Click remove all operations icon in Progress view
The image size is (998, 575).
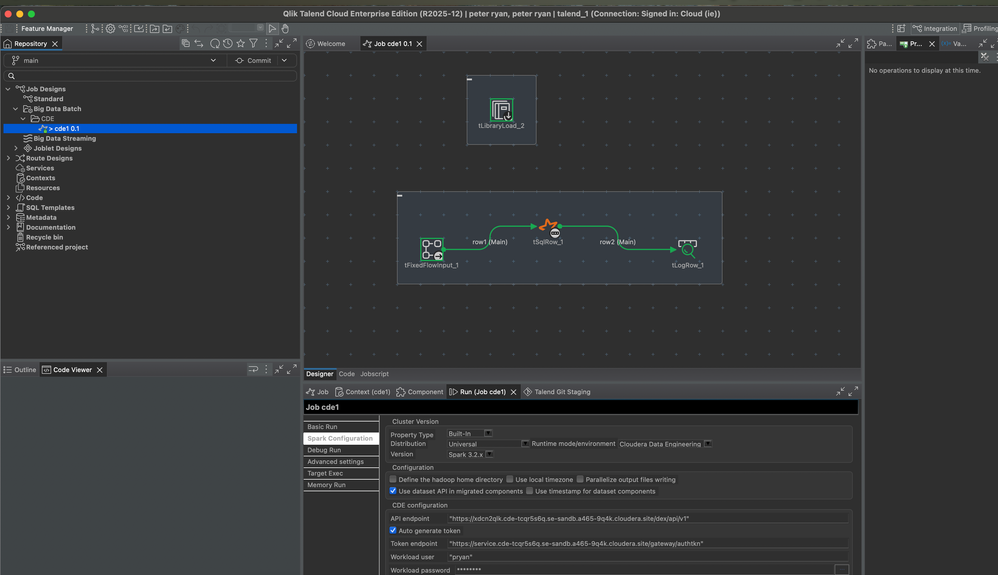[985, 57]
